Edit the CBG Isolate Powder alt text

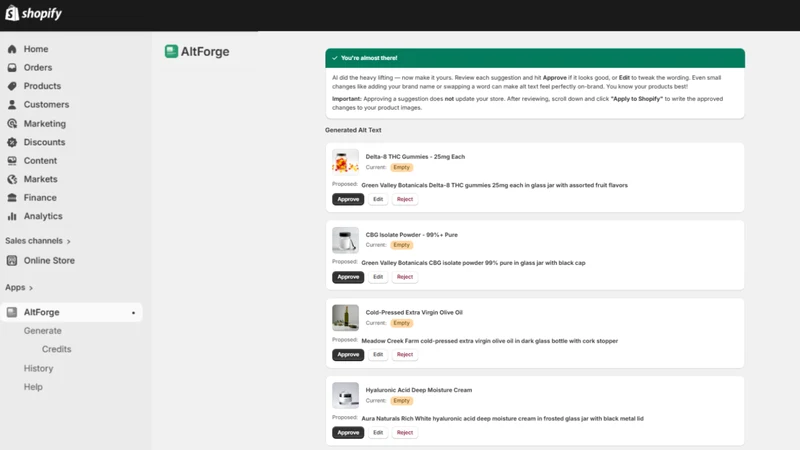[x=378, y=277]
